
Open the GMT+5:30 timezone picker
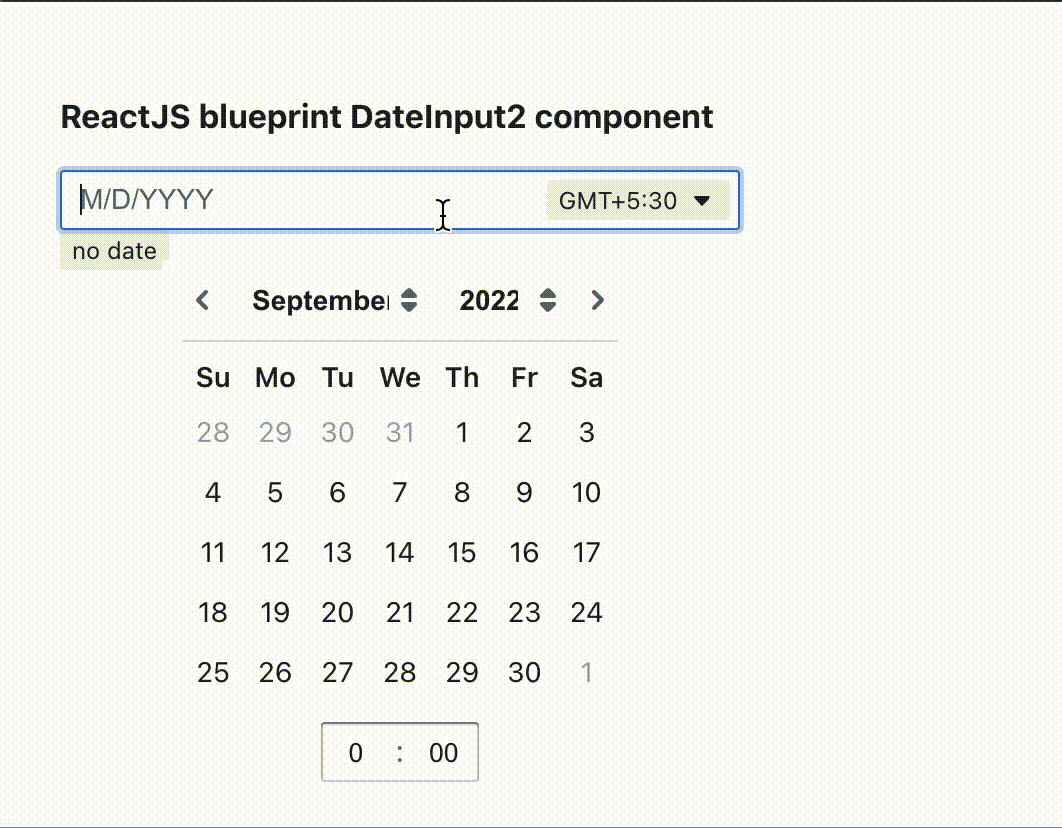coord(634,201)
